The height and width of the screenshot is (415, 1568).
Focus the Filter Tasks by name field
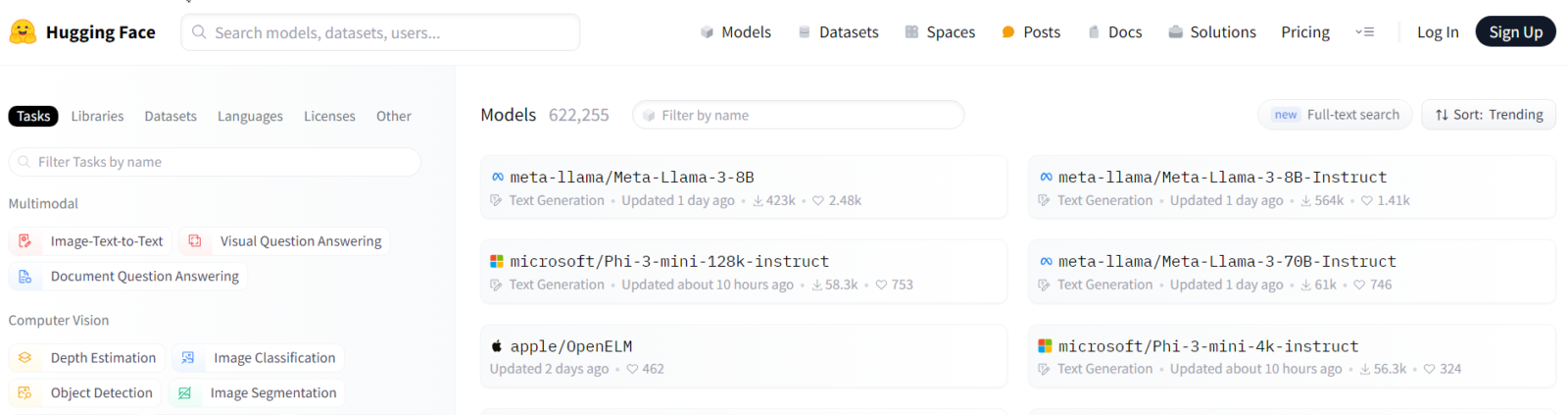[x=215, y=162]
